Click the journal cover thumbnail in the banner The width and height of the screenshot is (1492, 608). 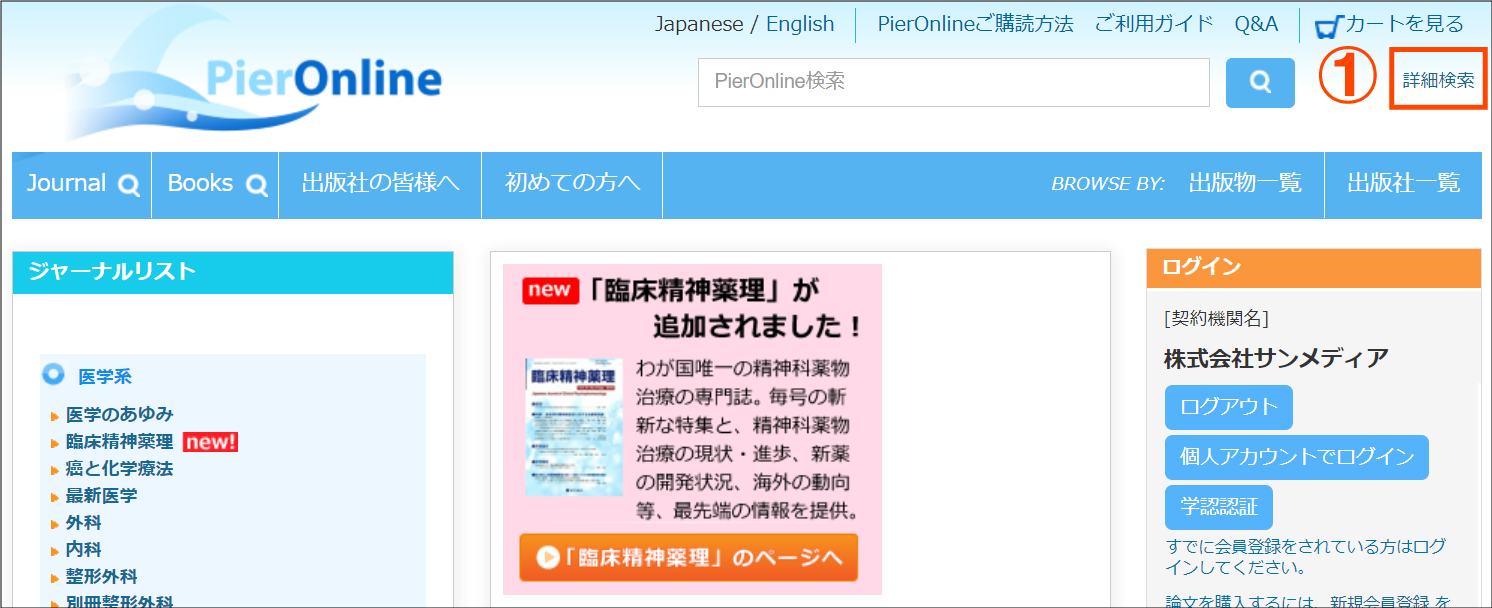[x=574, y=428]
